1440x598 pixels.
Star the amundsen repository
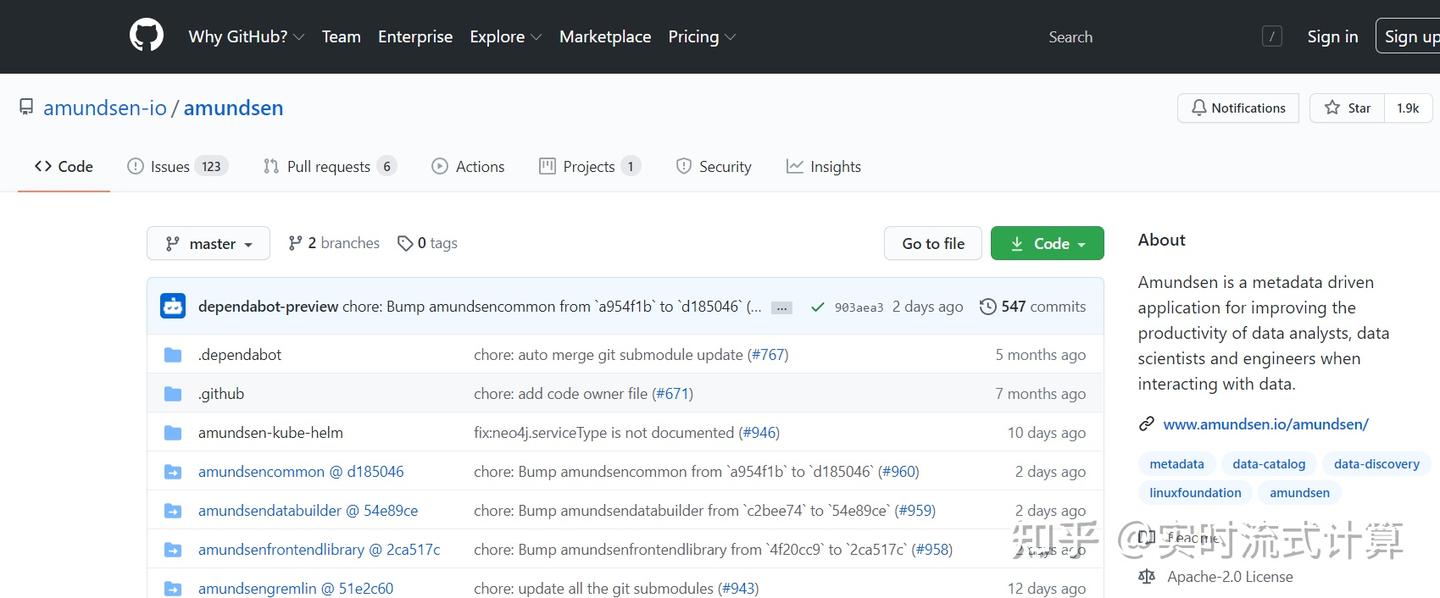tap(1345, 107)
